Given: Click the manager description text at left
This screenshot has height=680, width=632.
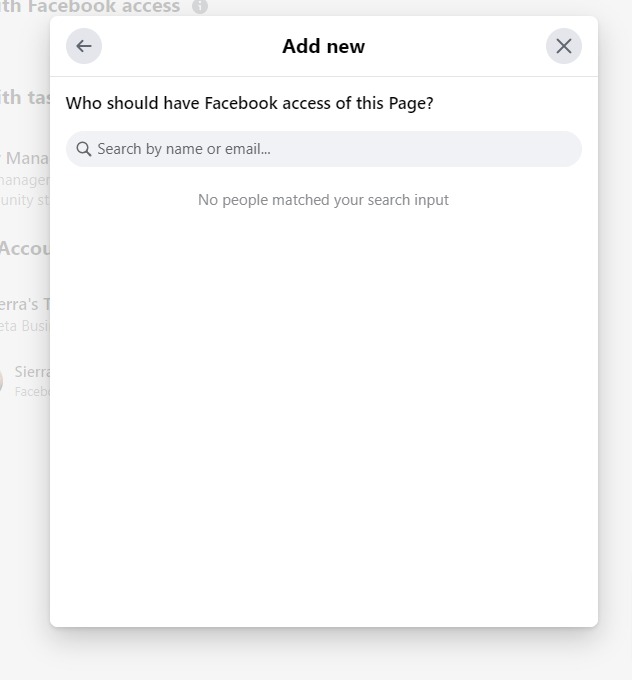Looking at the screenshot, I should 25,180.
